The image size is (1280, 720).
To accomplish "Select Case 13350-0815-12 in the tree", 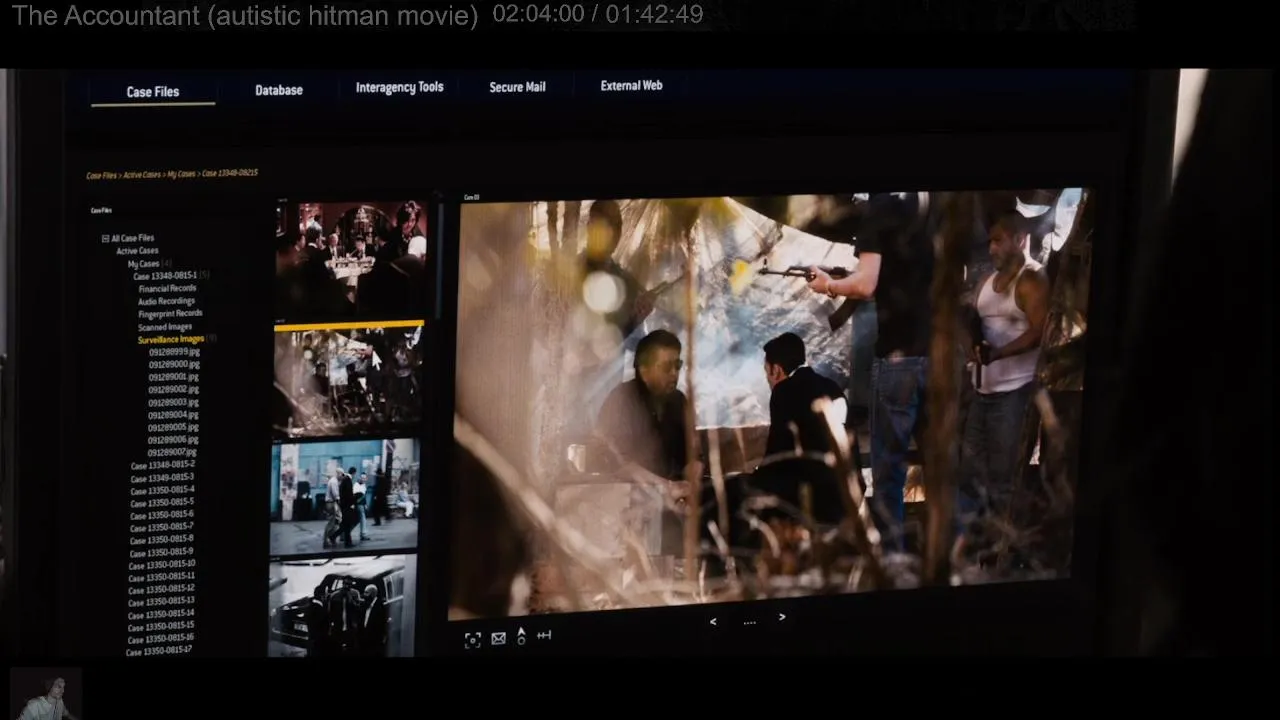I will coord(162,589).
